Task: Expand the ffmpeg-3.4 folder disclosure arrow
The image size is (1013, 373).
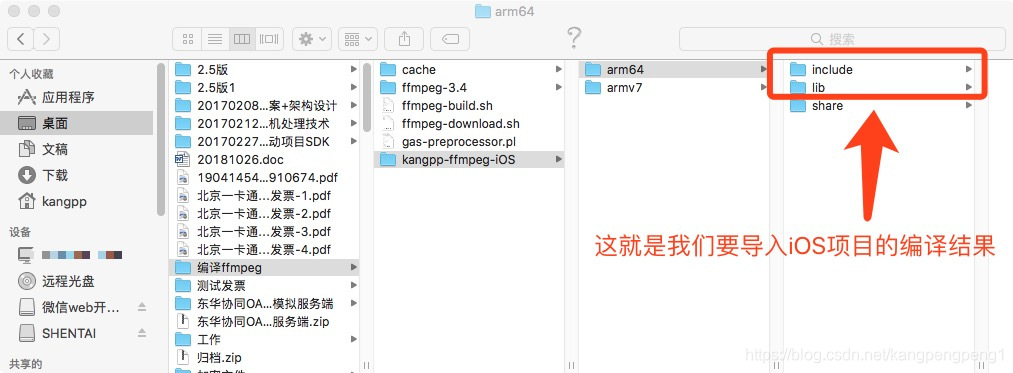Action: click(x=558, y=87)
